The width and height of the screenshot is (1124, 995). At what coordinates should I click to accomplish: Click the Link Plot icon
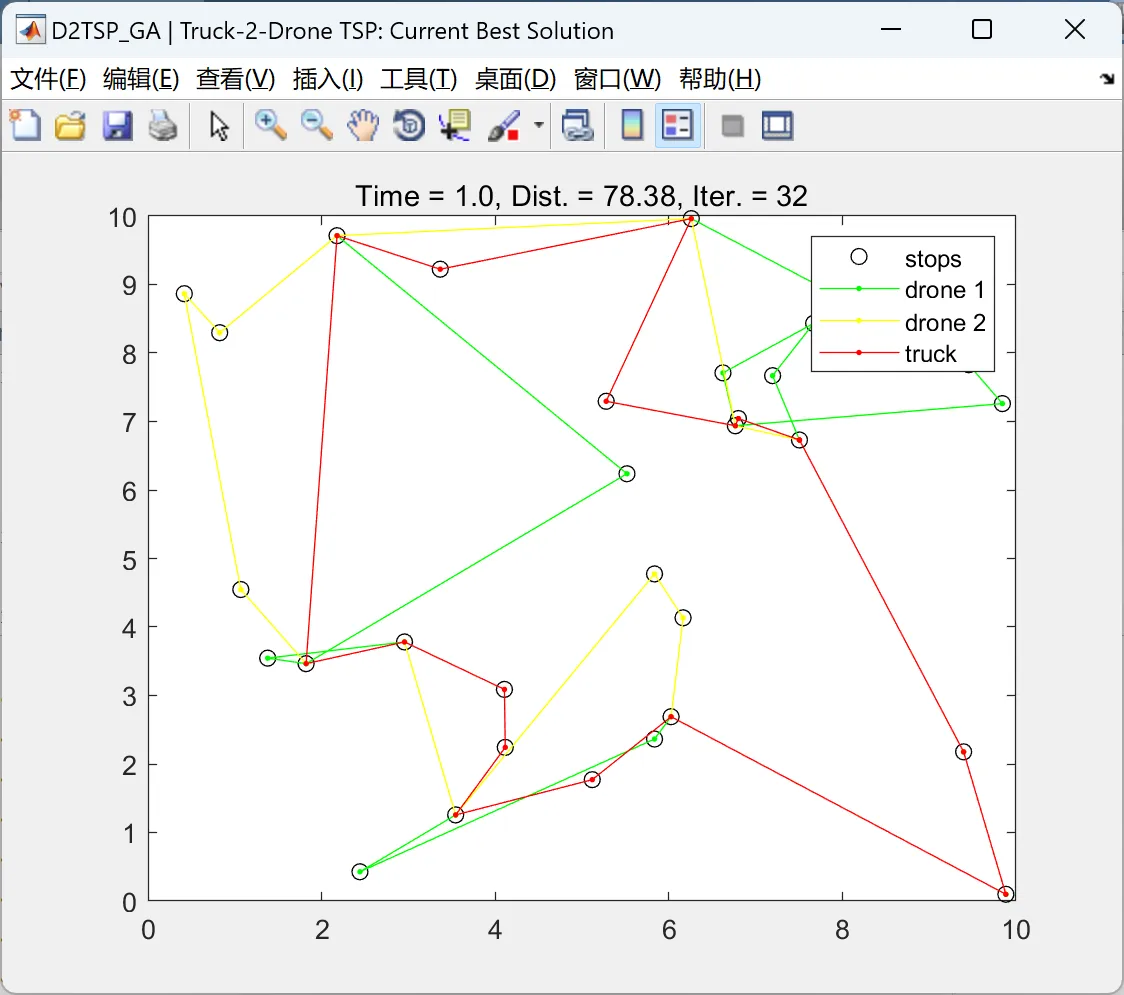(578, 125)
